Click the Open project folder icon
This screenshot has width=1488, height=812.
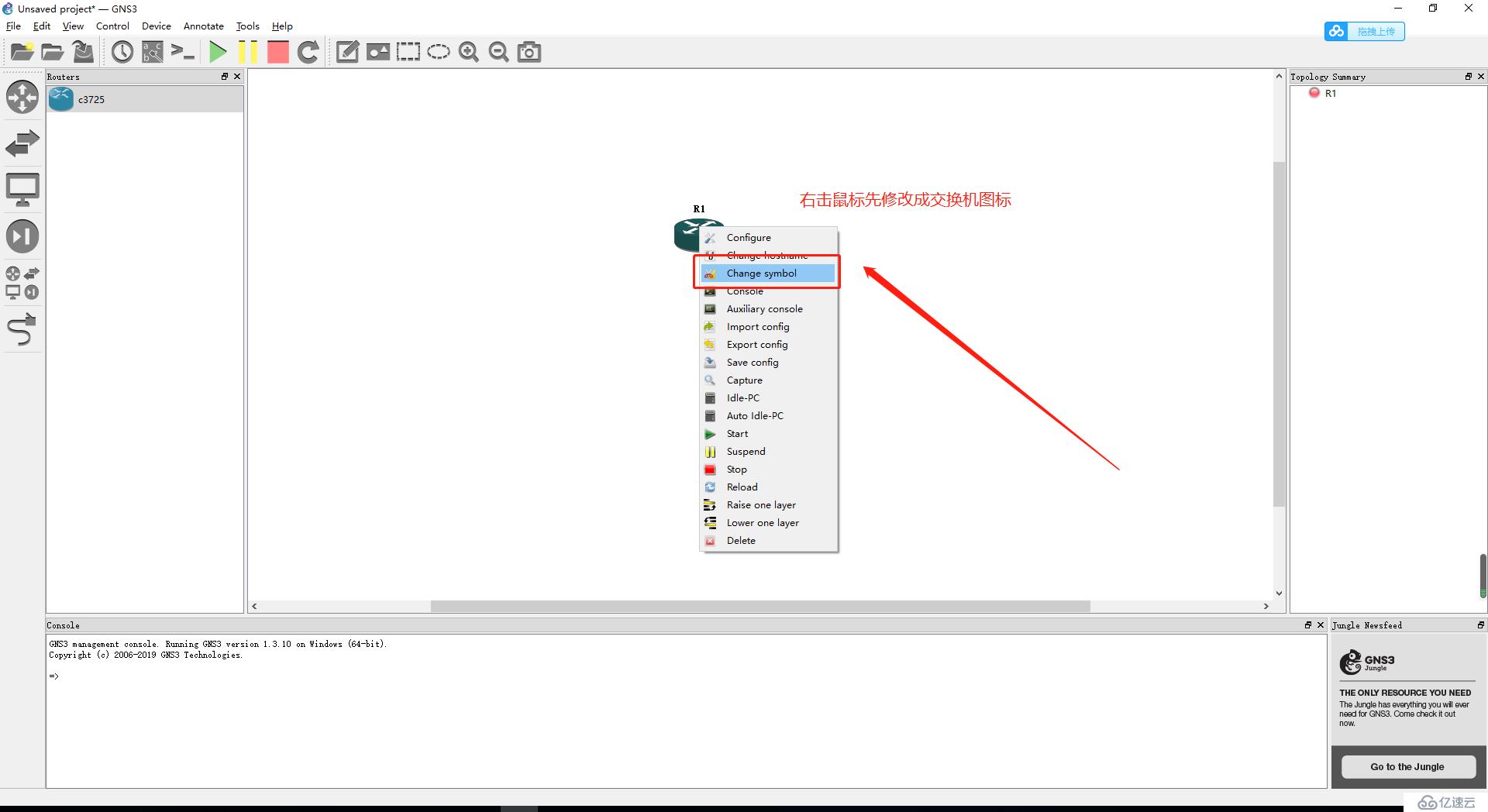pyautogui.click(x=52, y=52)
